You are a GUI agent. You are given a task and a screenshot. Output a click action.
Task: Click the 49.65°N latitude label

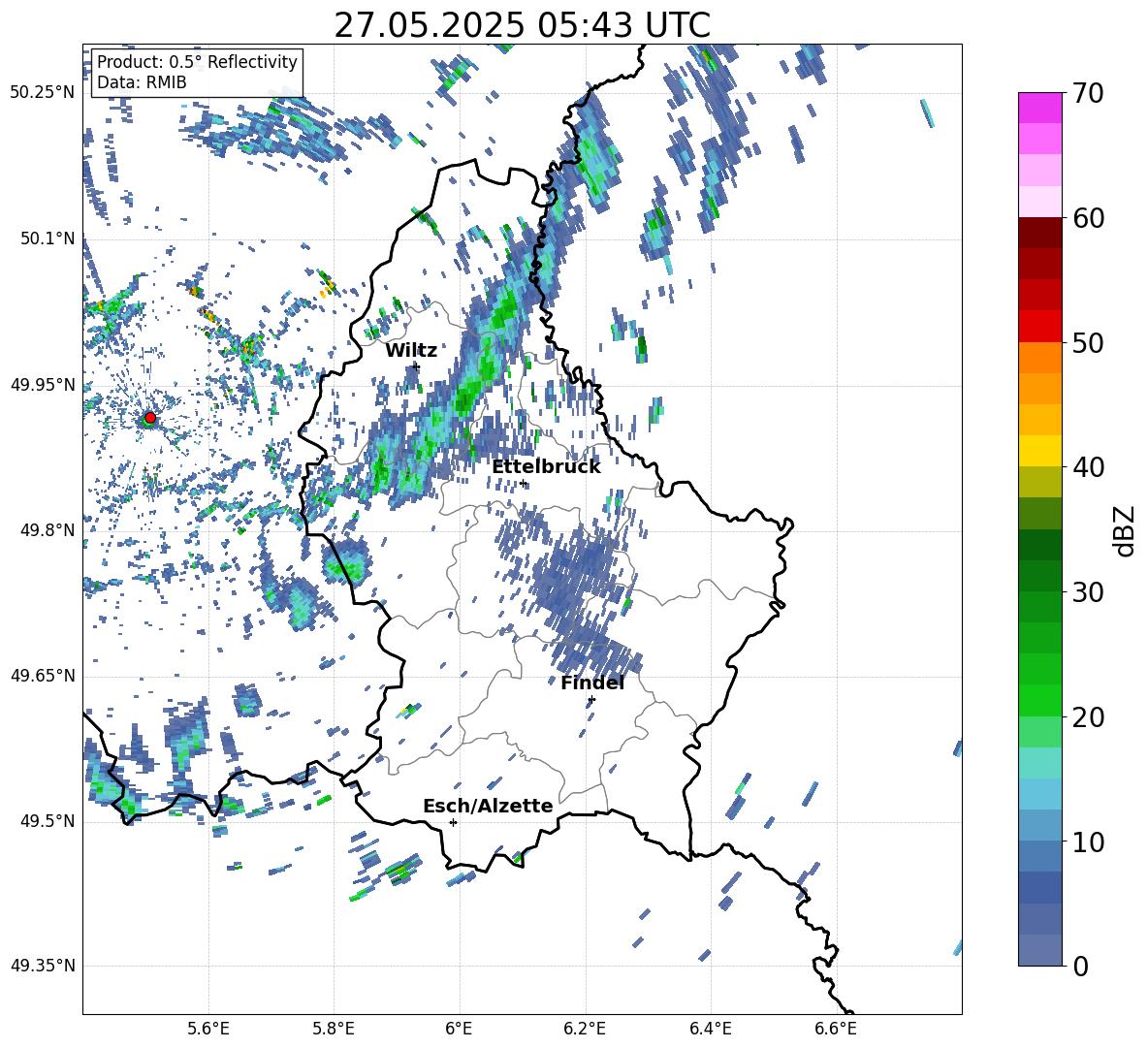43,675
